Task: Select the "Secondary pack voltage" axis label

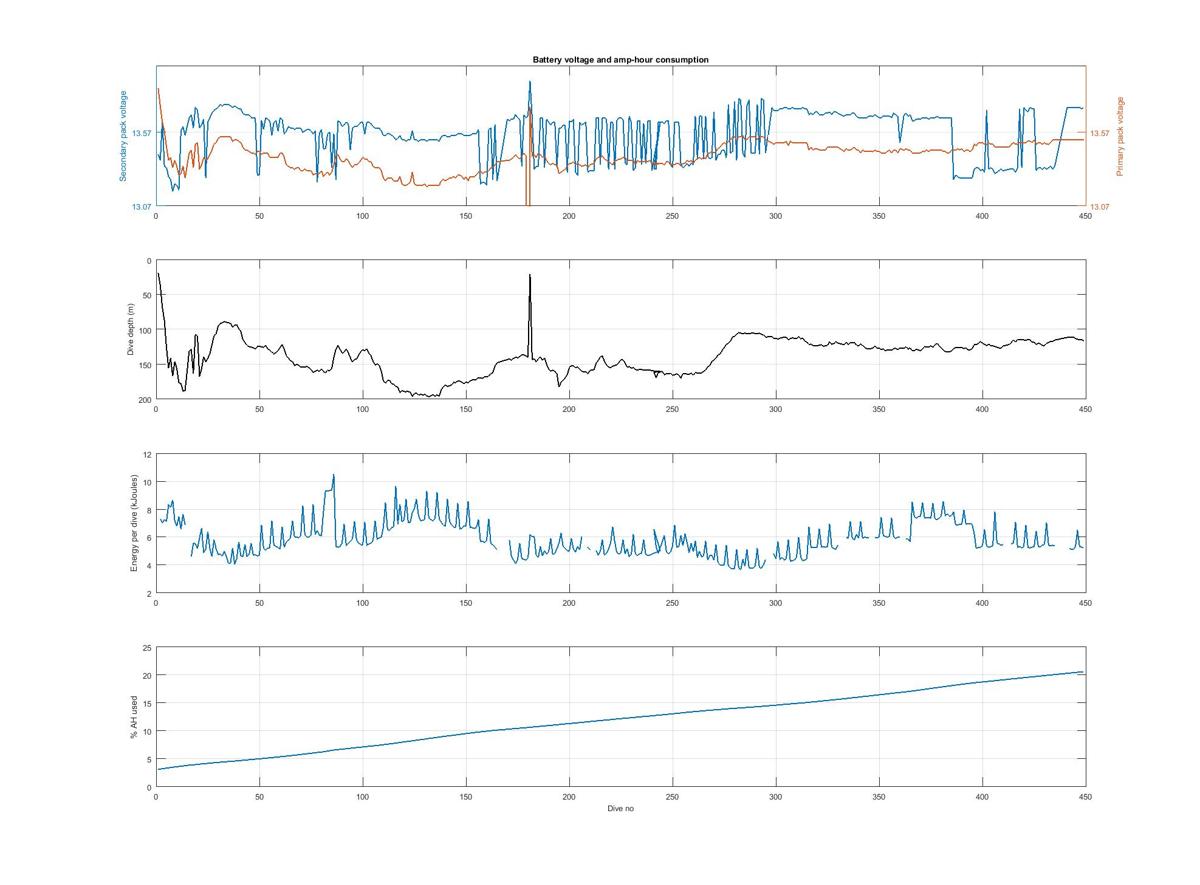Action: 123,136
